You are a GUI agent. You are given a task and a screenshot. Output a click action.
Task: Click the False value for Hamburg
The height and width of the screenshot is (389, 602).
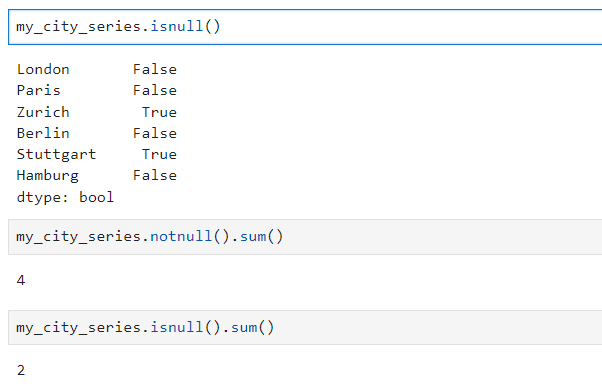(155, 175)
